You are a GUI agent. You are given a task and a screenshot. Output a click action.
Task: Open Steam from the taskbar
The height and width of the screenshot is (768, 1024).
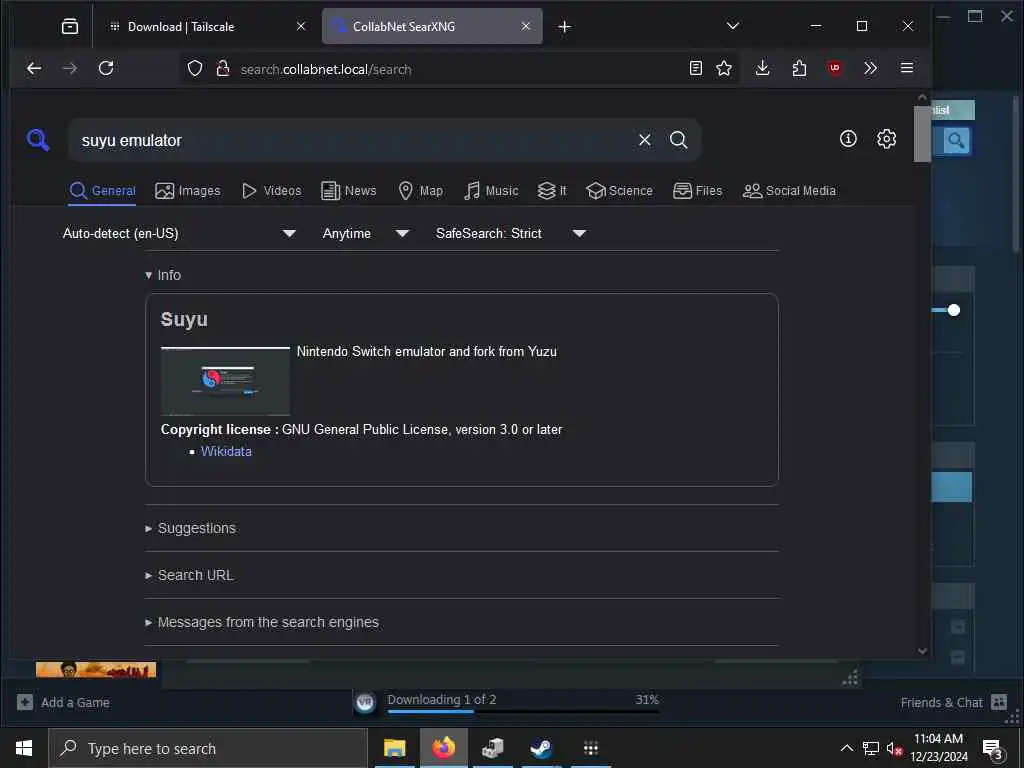pos(541,748)
